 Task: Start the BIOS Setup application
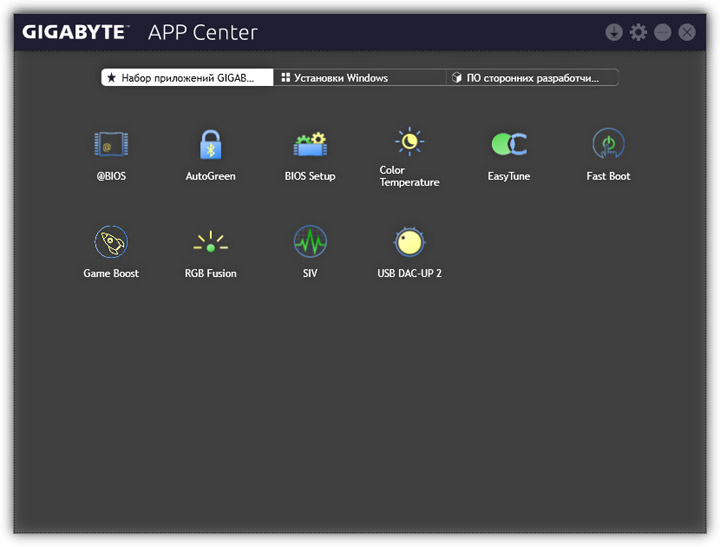pos(310,145)
